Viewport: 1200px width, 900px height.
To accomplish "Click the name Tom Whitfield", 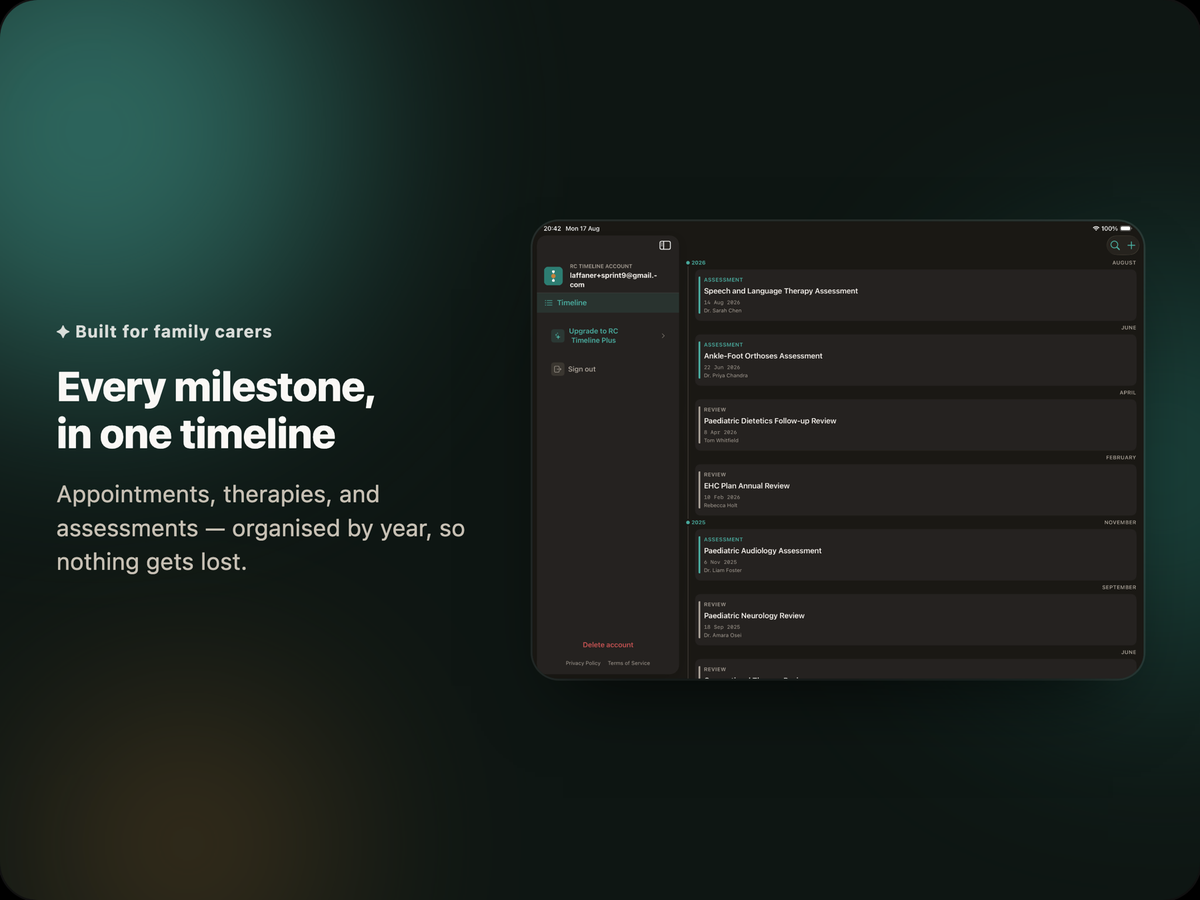I will pos(721,441).
